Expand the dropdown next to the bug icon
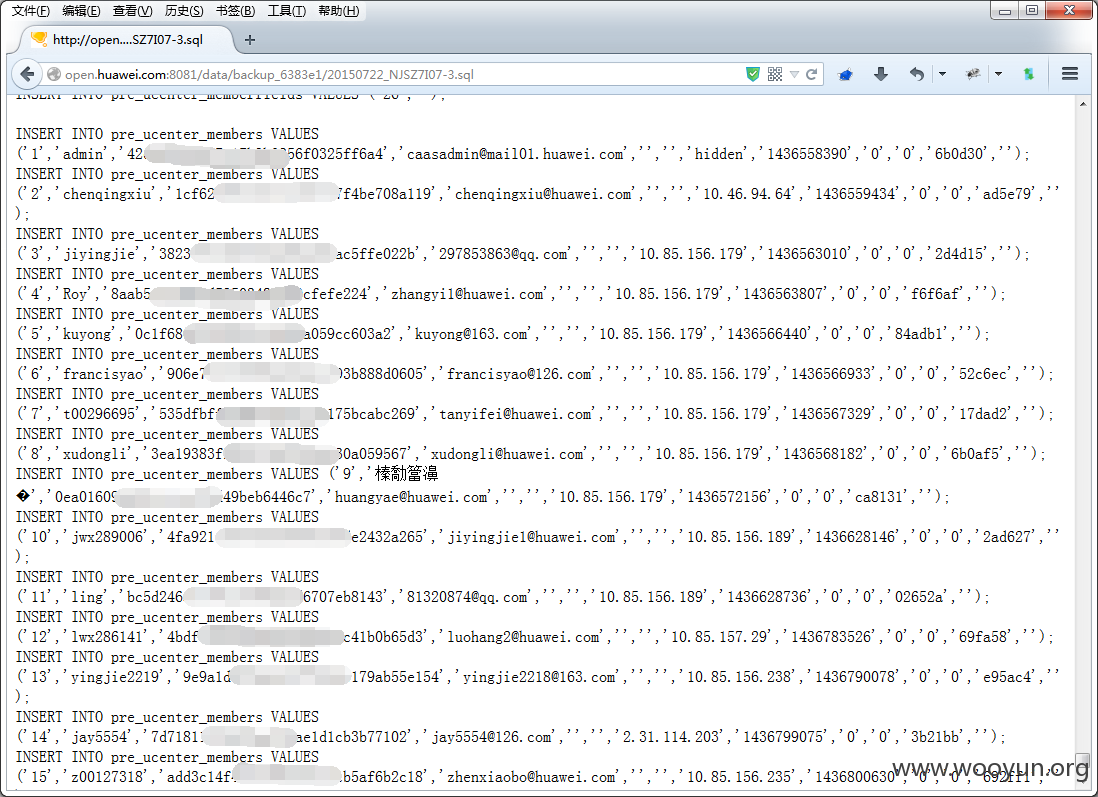Screen dimensions: 1098x797 999,74
